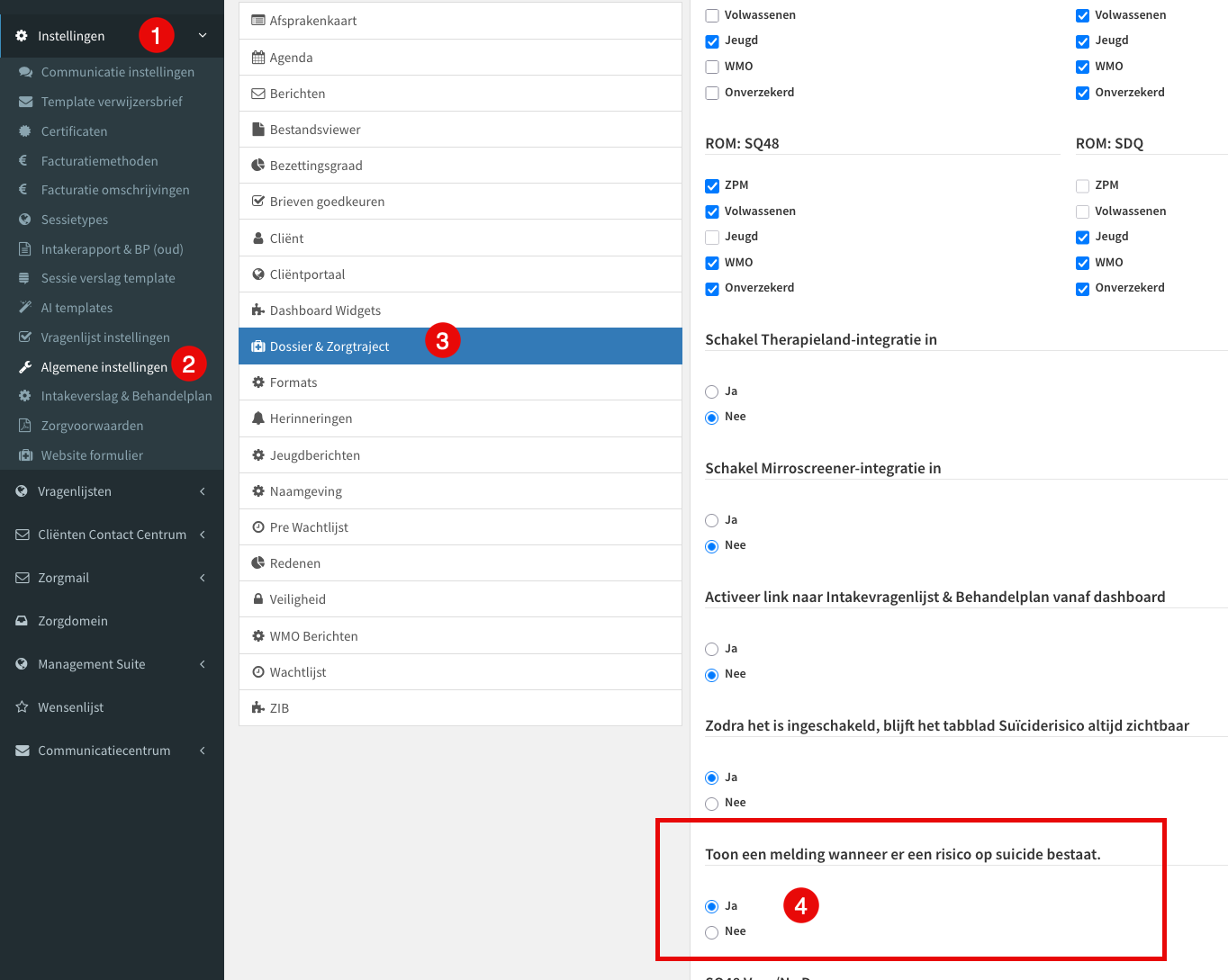This screenshot has height=980, width=1228.
Task: Collapse the Instellingen menu chevron
Action: [x=203, y=36]
